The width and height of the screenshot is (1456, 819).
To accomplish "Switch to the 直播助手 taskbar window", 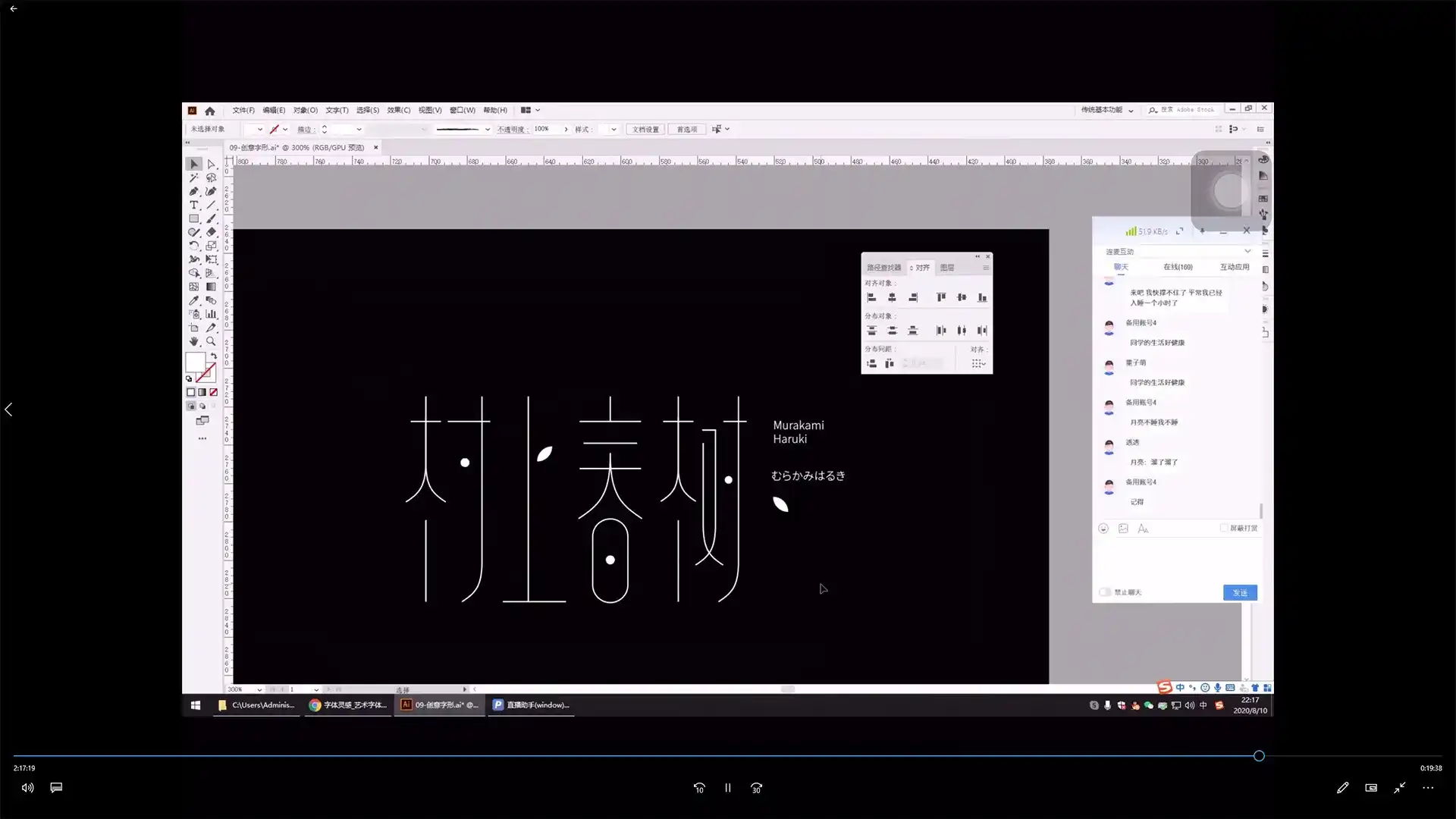I will click(x=531, y=705).
